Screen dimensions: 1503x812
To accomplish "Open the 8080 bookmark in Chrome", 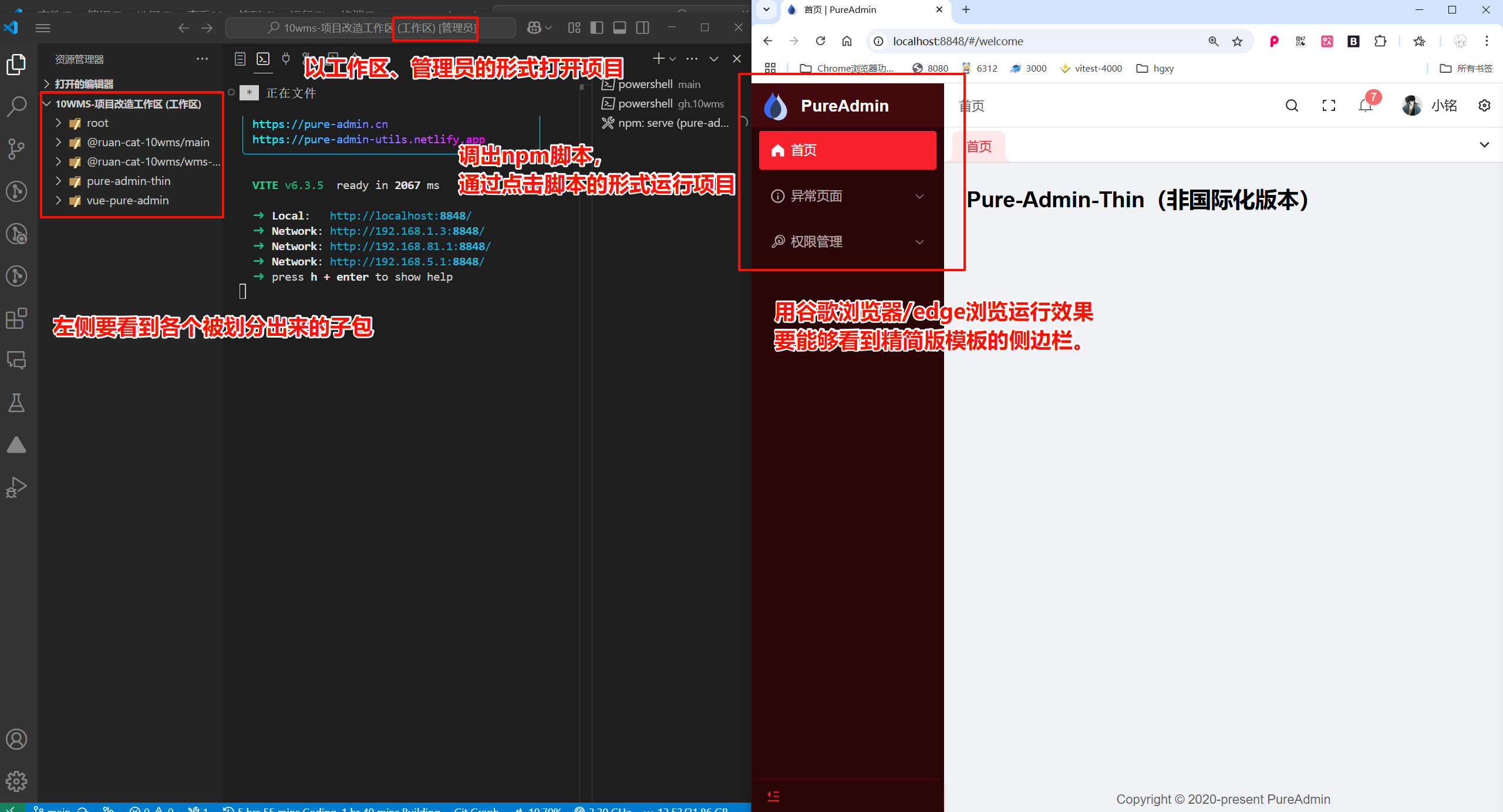I will point(930,69).
